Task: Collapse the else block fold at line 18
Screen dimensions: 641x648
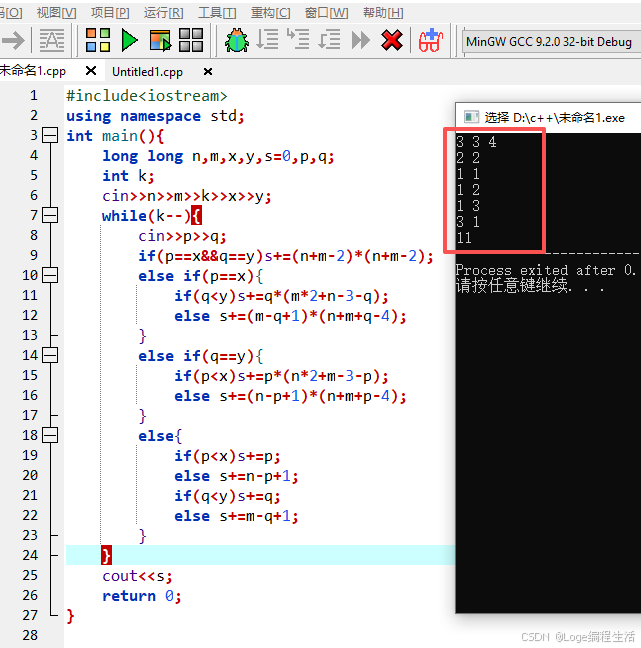Action: [50, 435]
